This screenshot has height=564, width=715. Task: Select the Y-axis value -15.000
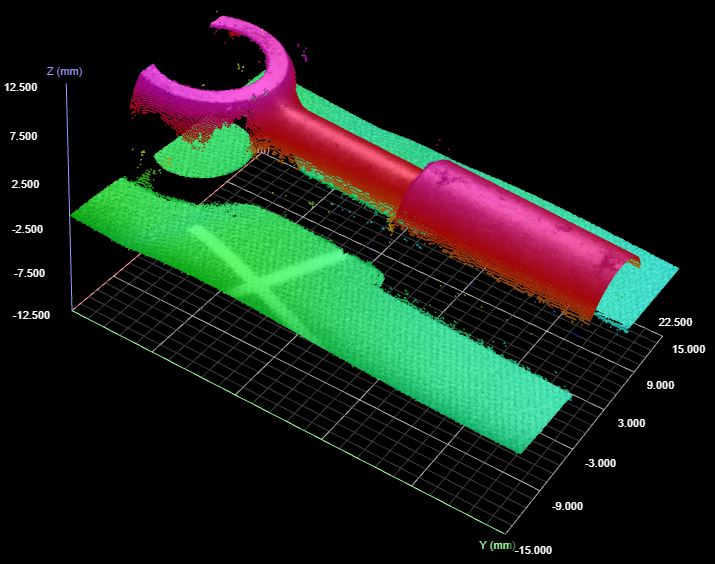point(534,550)
